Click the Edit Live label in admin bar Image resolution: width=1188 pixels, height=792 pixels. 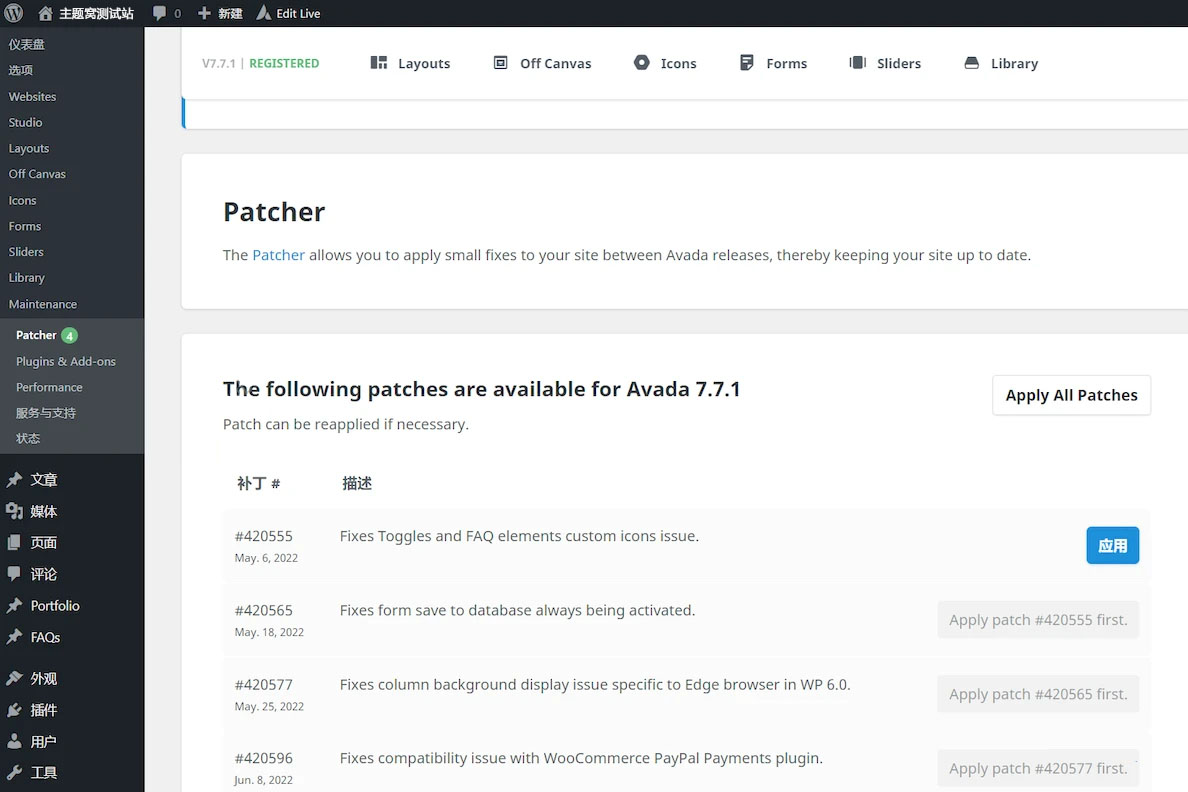pos(299,14)
